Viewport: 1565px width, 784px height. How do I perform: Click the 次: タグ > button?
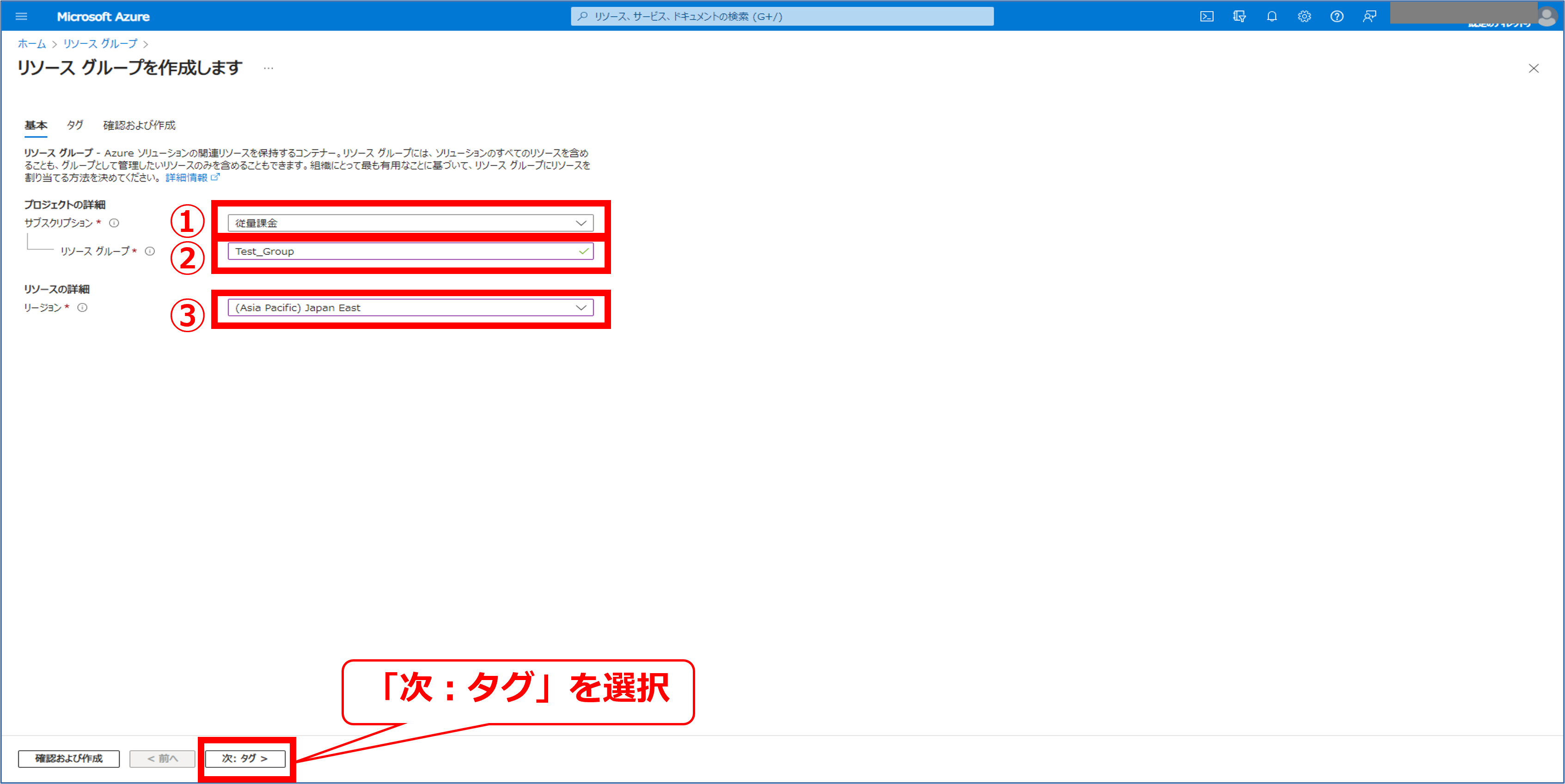pyautogui.click(x=245, y=759)
